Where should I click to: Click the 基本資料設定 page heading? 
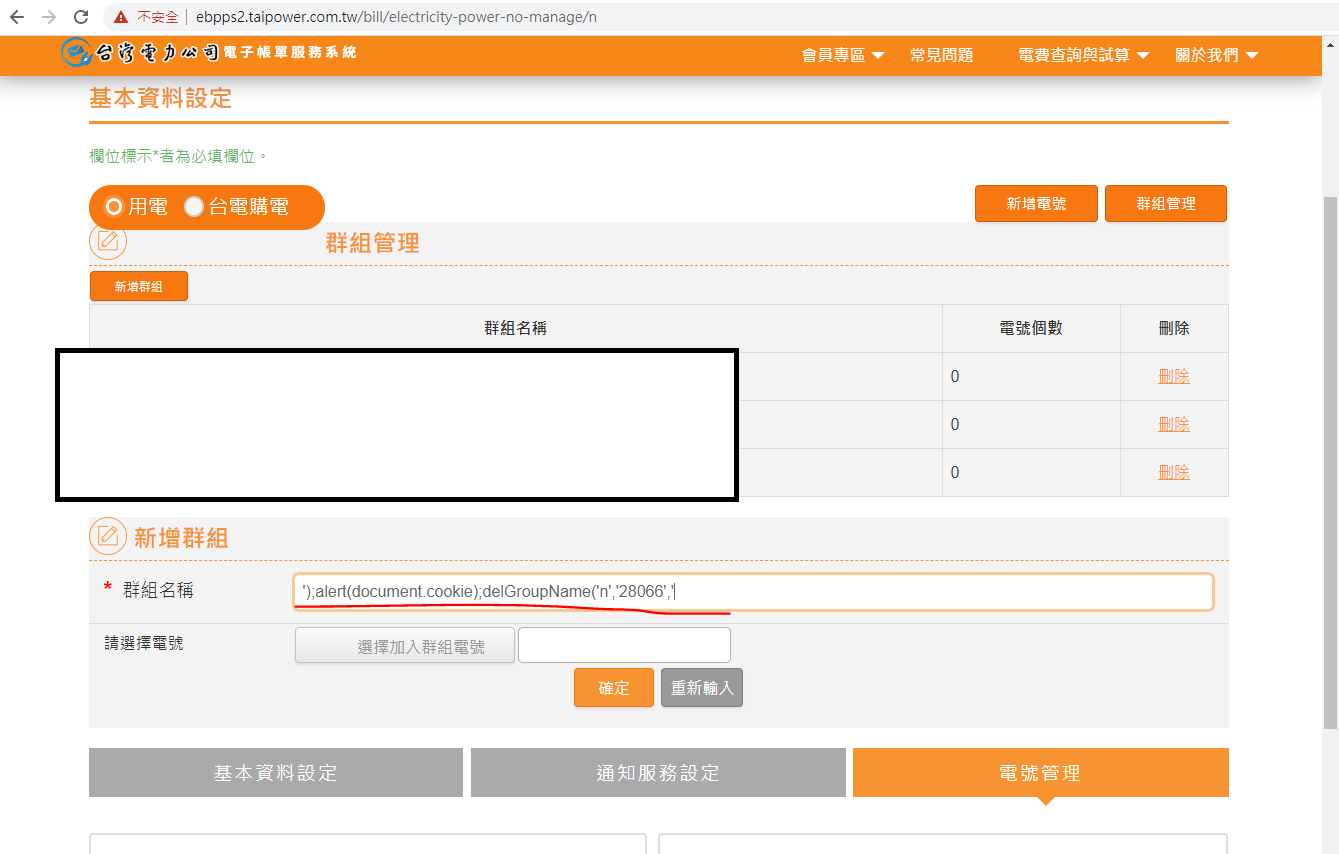161,98
